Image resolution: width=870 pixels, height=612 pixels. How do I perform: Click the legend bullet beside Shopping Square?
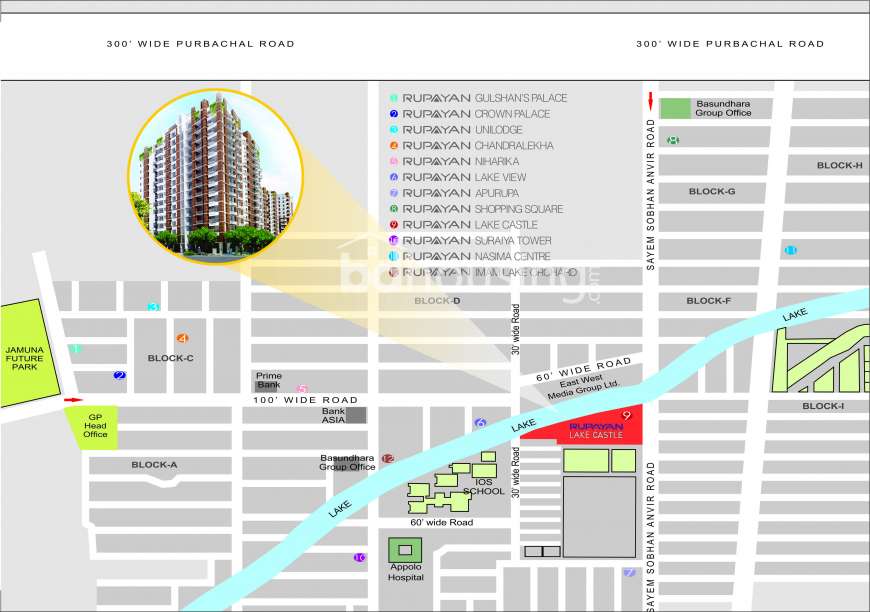click(x=393, y=209)
